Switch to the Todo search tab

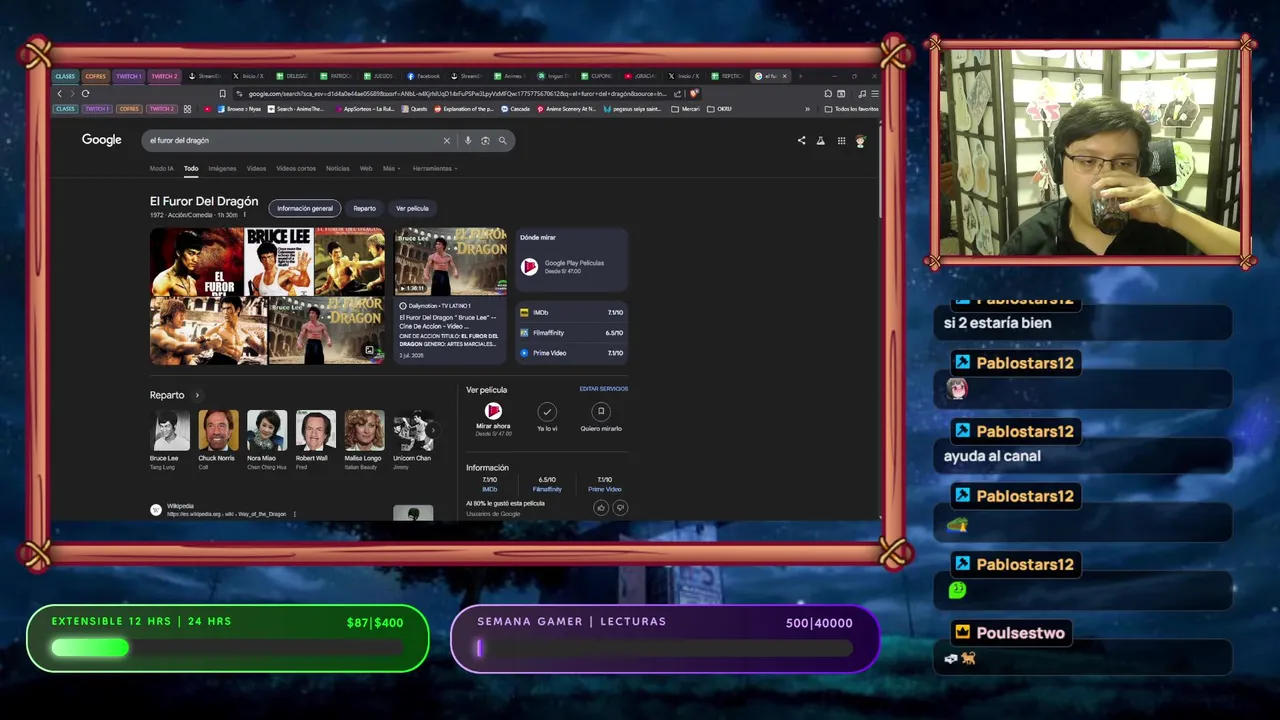[191, 168]
